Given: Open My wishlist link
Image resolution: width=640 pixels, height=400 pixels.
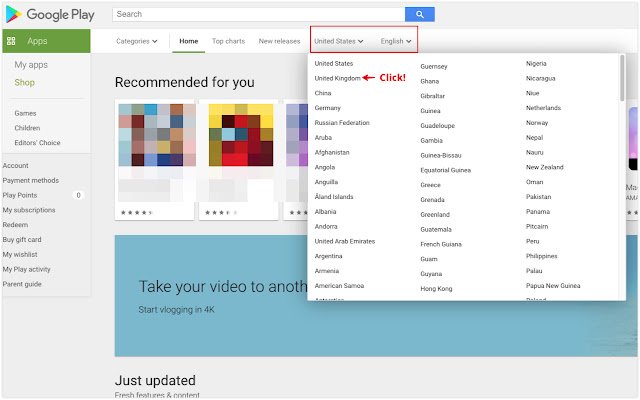Looking at the screenshot, I should 20,254.
